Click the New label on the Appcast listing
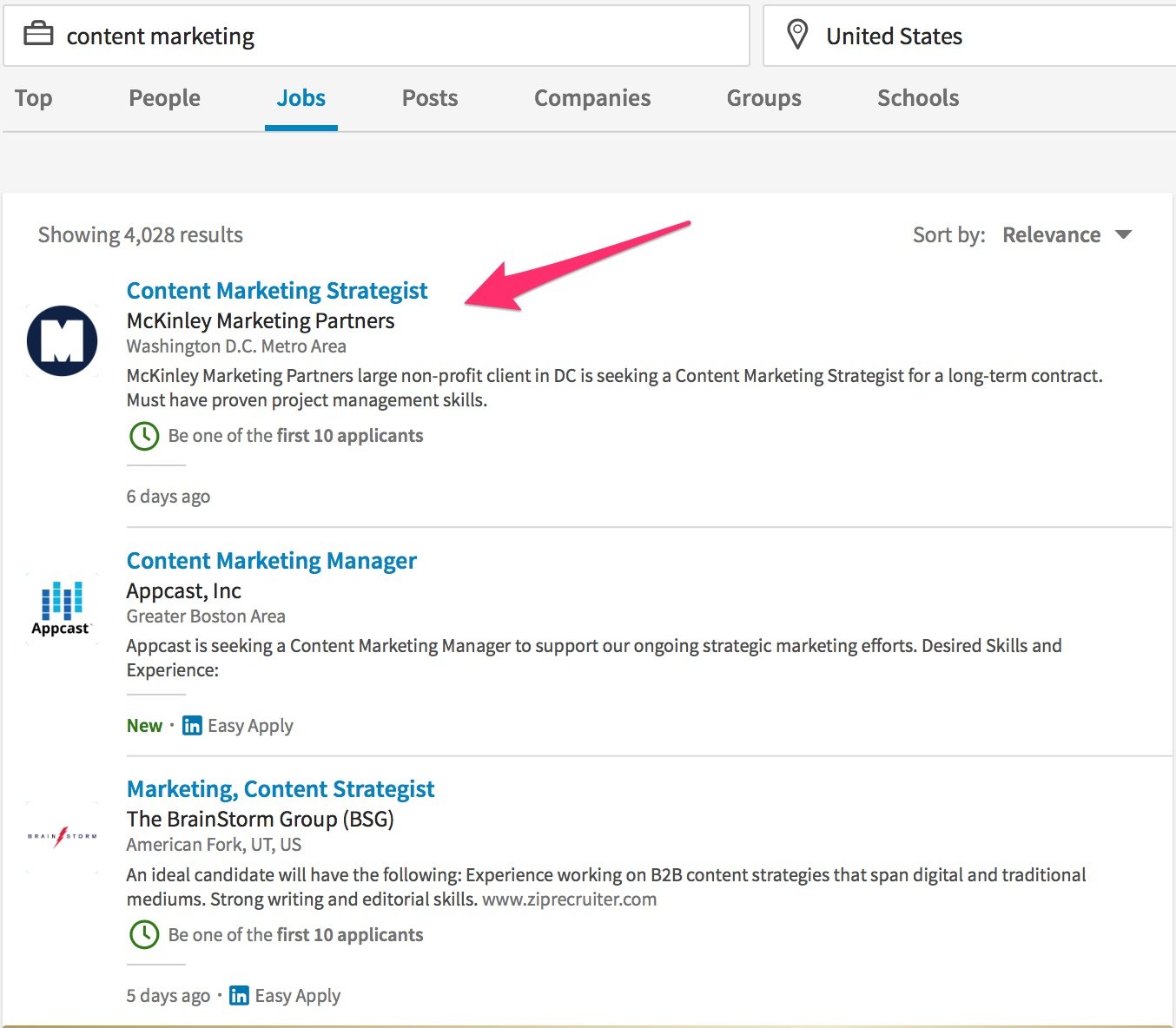 tap(144, 726)
